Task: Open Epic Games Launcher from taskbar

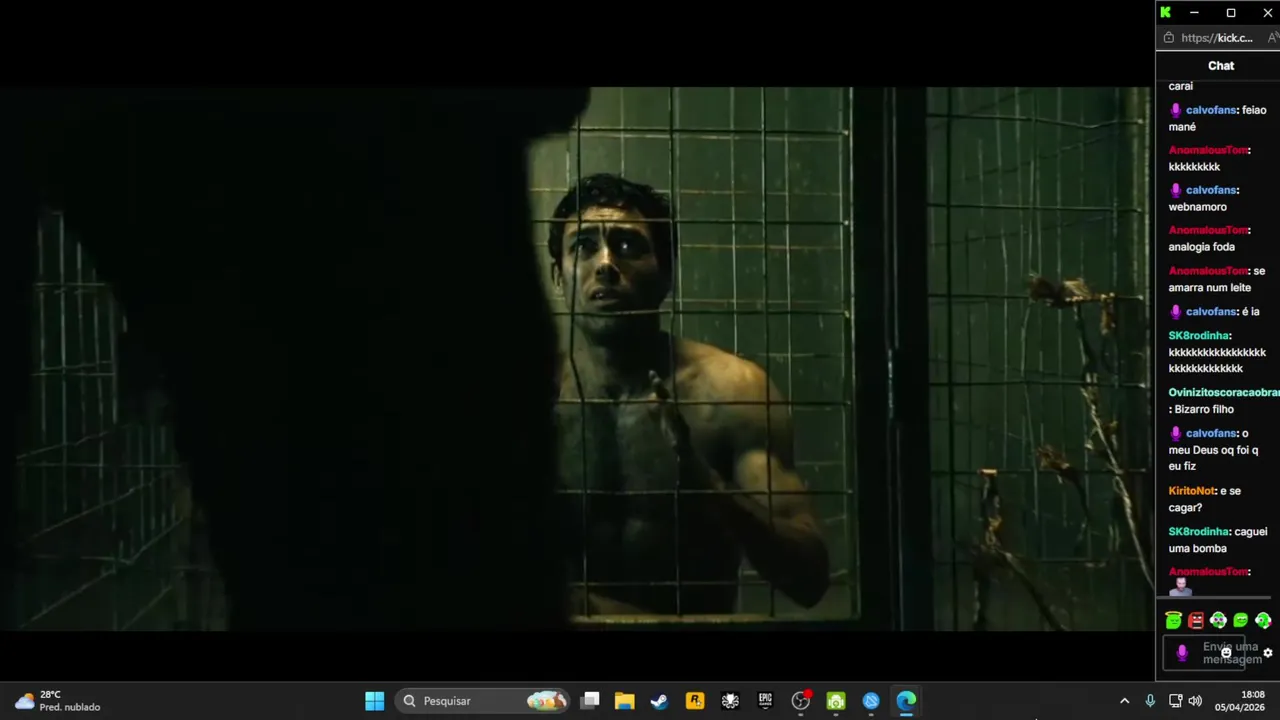Action: click(765, 701)
